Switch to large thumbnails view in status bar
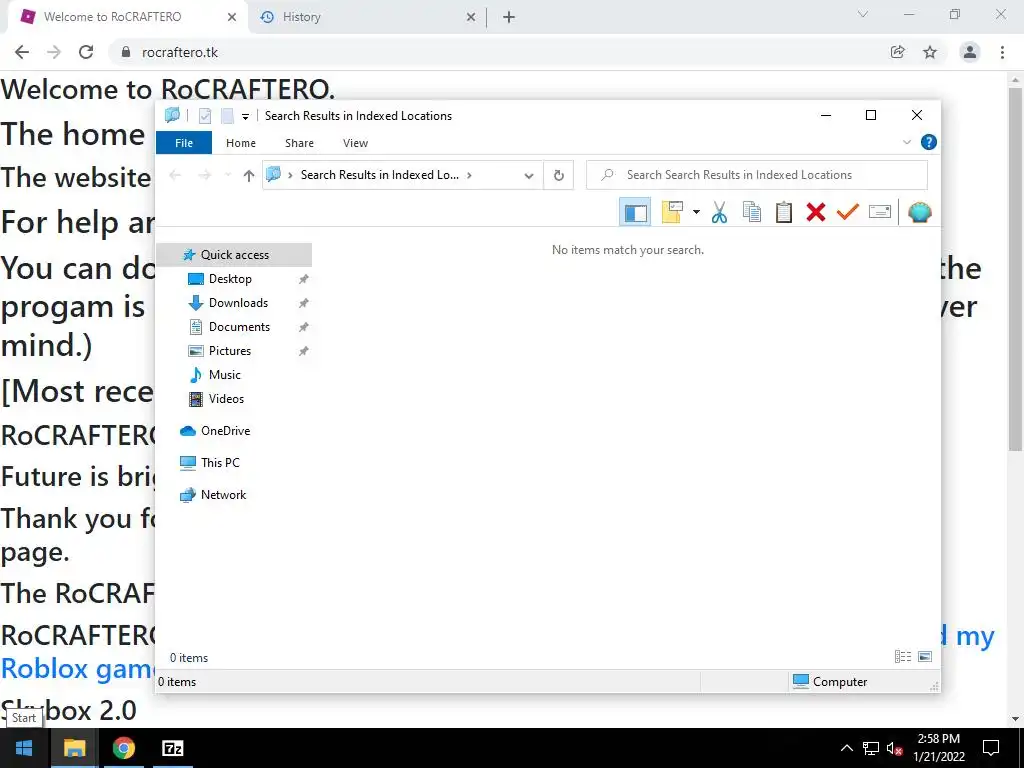 pos(925,657)
